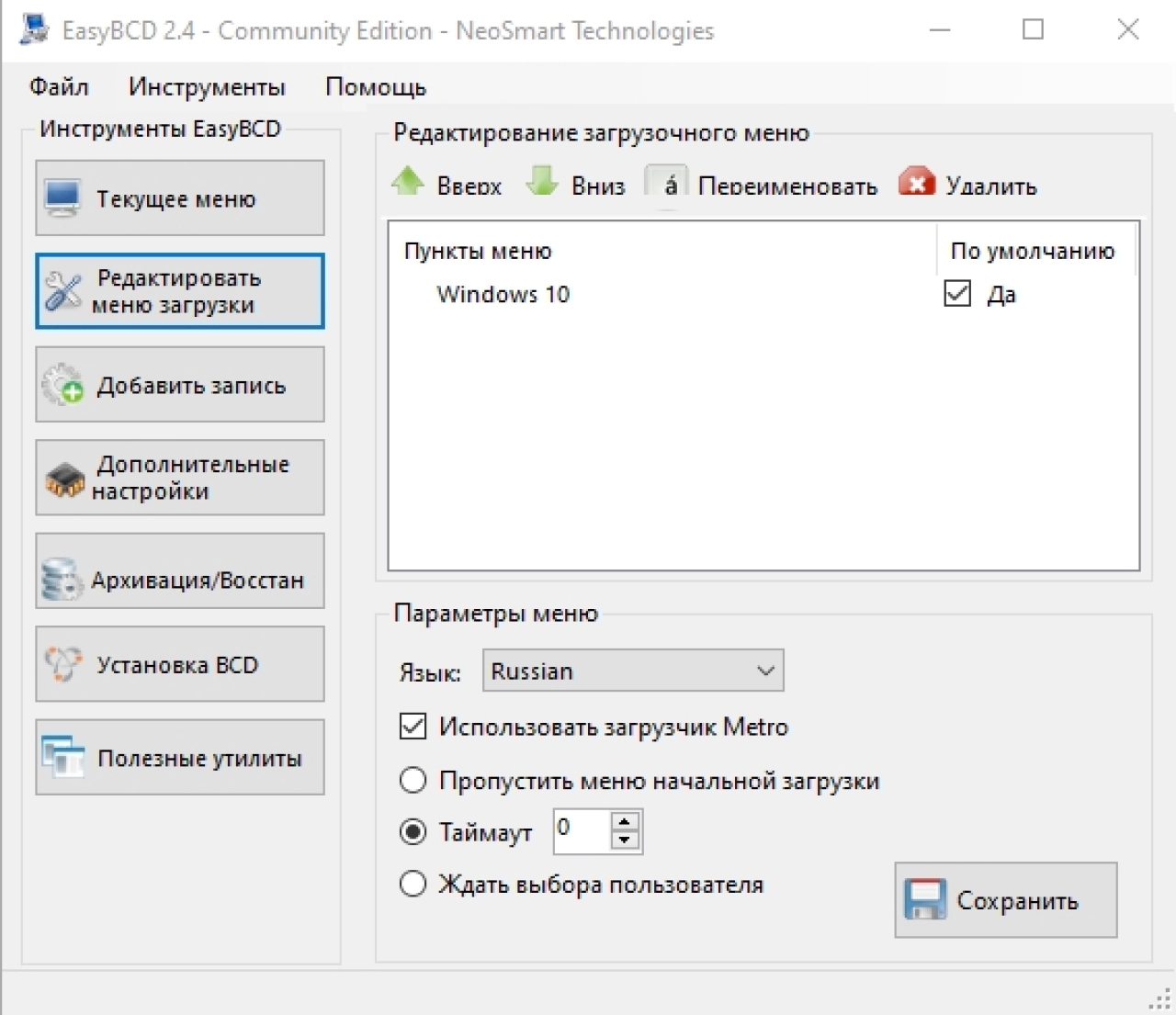Click the Полезные утилиты button label
This screenshot has width=1176, height=1015.
coord(199,758)
